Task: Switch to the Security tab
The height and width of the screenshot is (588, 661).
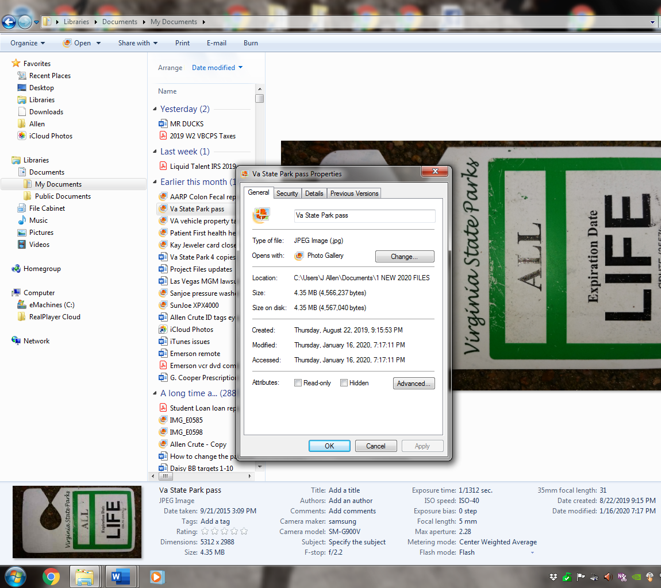Action: (x=287, y=193)
